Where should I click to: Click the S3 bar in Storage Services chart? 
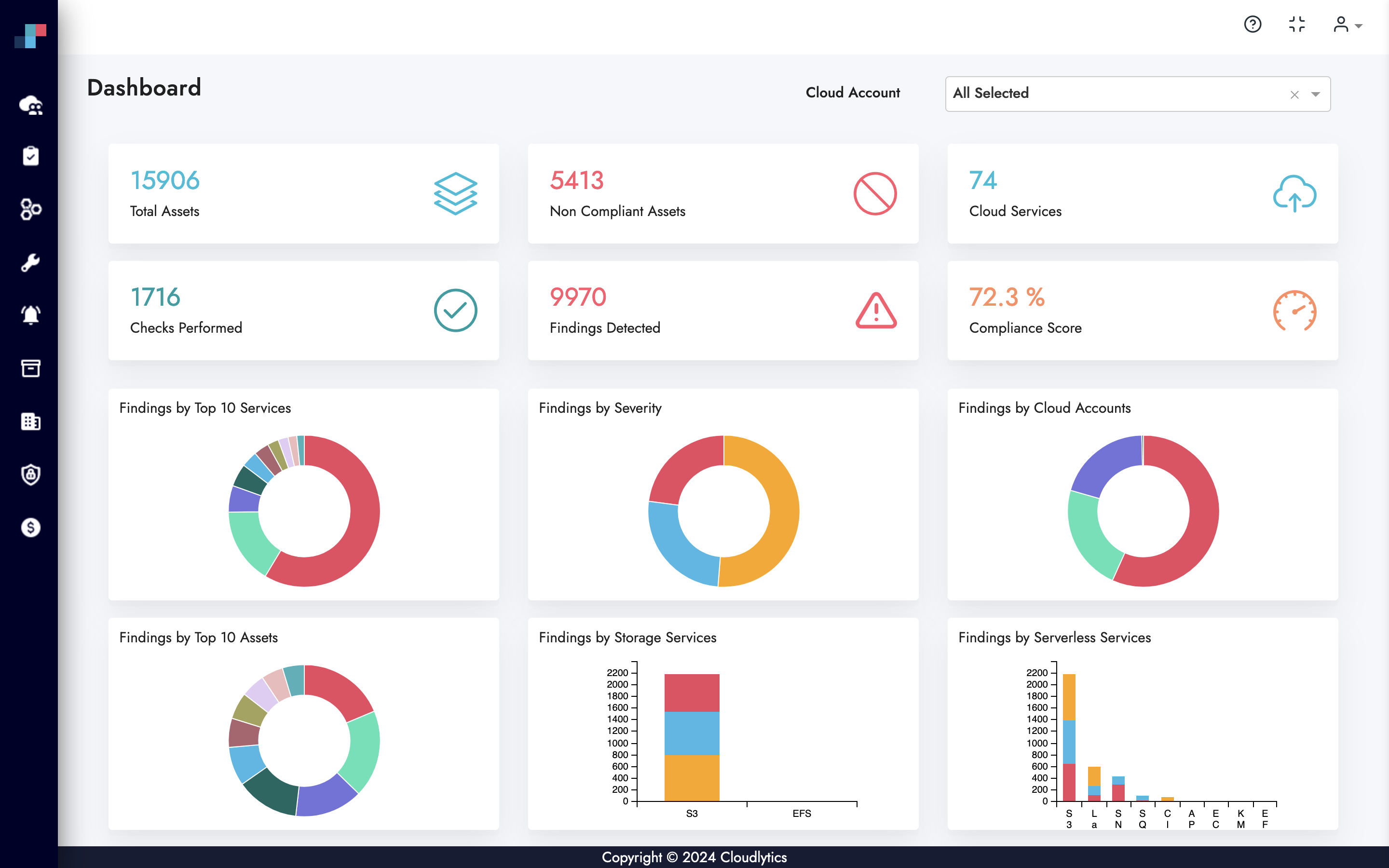[692, 737]
